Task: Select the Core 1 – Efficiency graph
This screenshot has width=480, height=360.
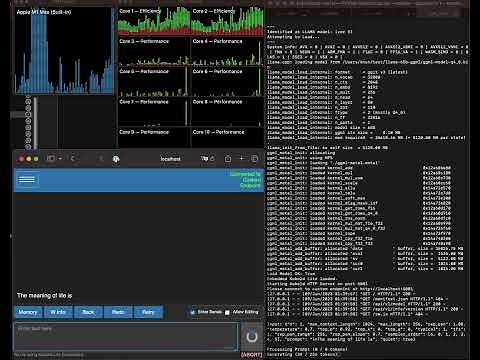Action: [154, 21]
